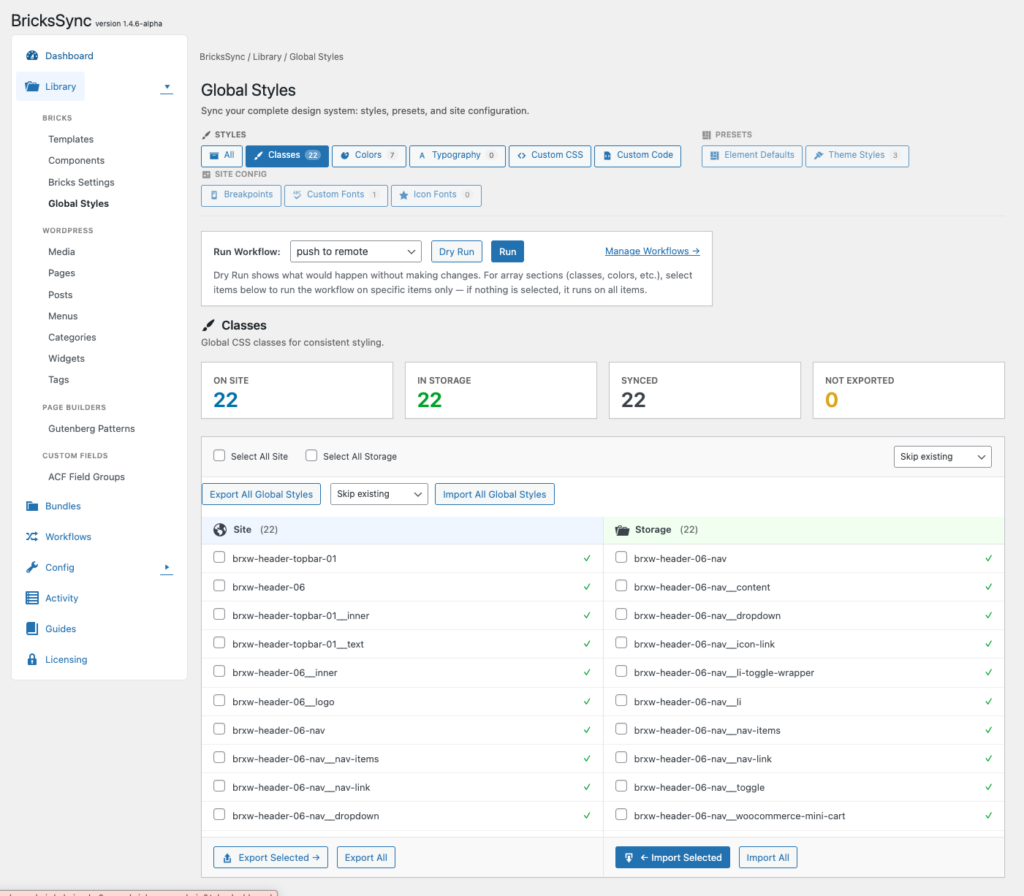
Task: Open Skip existing dropdown next to Export All Global Styles
Action: (x=379, y=494)
